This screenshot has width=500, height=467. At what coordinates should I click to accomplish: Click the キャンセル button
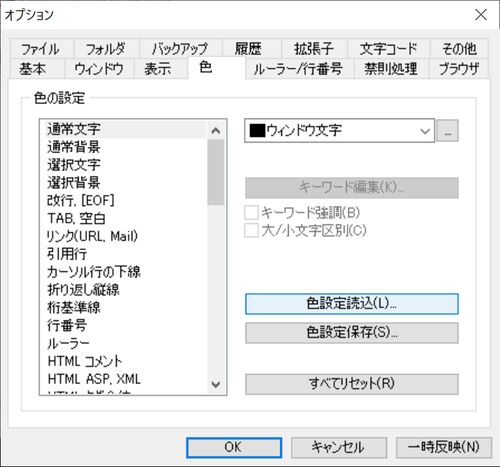click(339, 448)
